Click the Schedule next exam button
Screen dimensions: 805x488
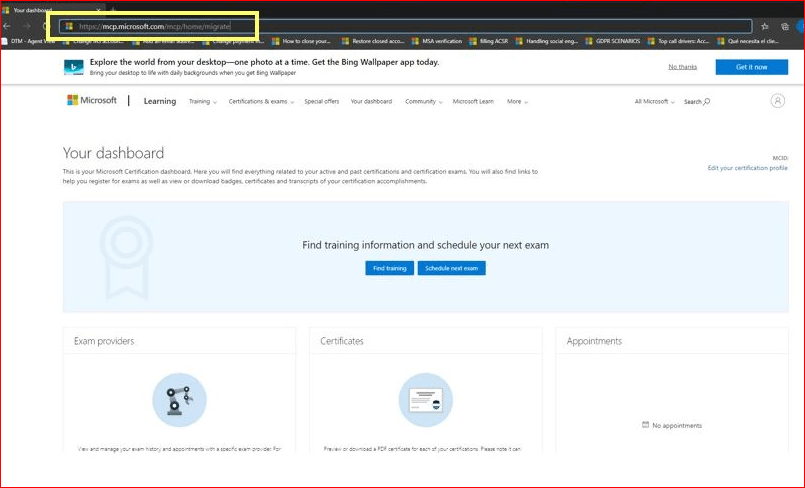coord(451,268)
